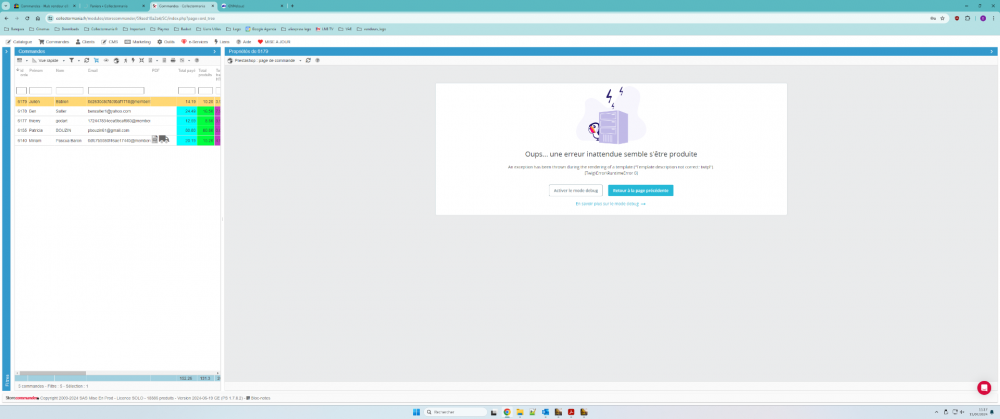Open the red chat bubble widget
Viewport: 1000px width, 419px height.
[x=984, y=387]
